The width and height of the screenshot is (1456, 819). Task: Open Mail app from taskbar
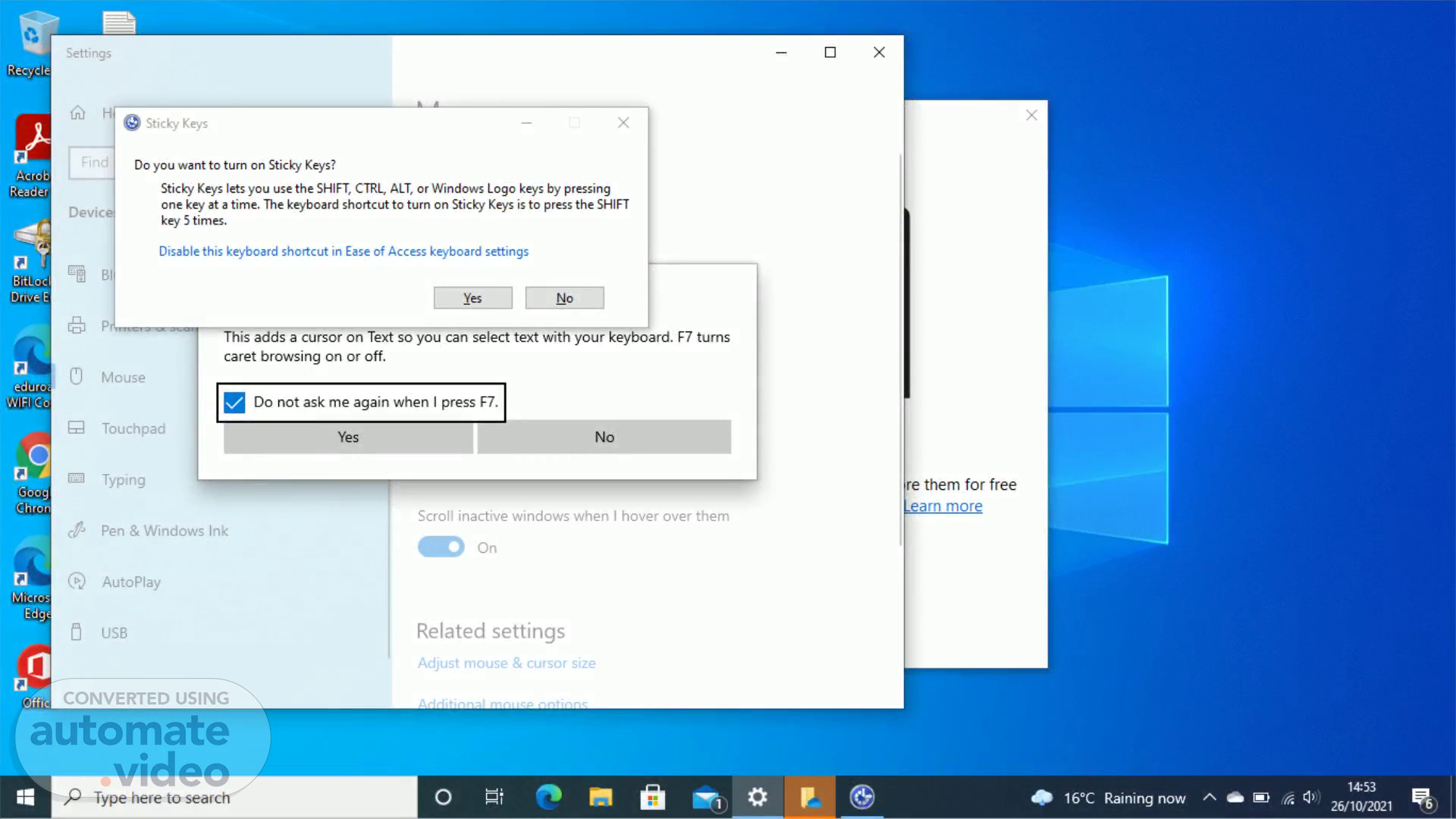coord(706,797)
